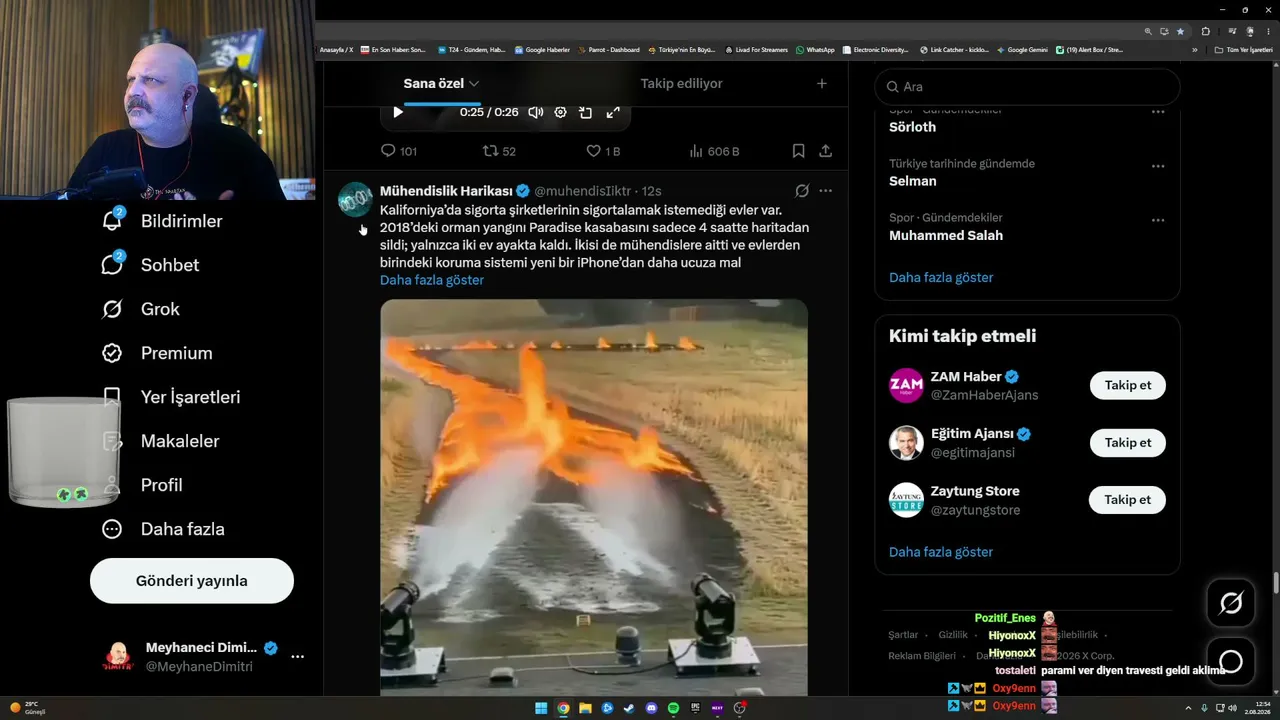Image resolution: width=1280 pixels, height=720 pixels.
Task: Follow ZAM Haber with Takip et
Action: pos(1128,386)
